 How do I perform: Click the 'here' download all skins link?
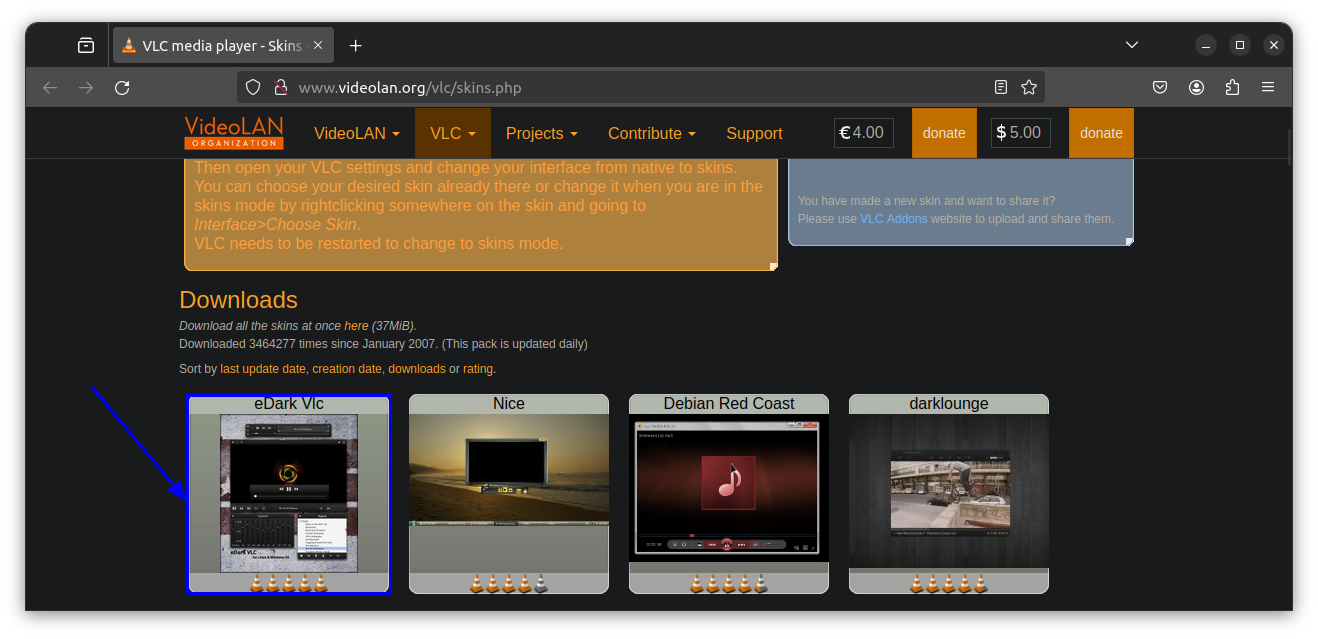pos(356,326)
